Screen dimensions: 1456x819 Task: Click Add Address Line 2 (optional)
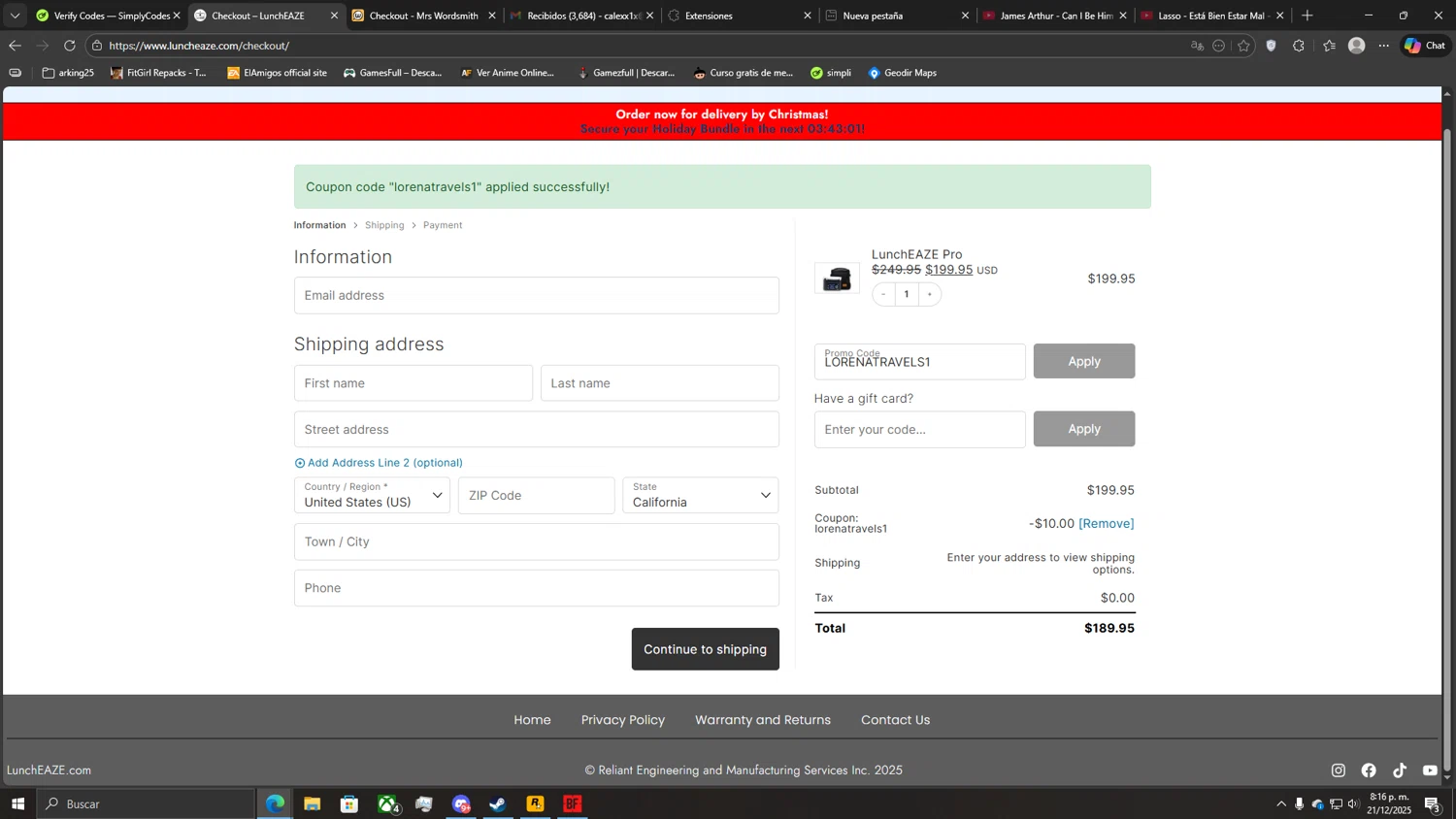click(x=379, y=463)
